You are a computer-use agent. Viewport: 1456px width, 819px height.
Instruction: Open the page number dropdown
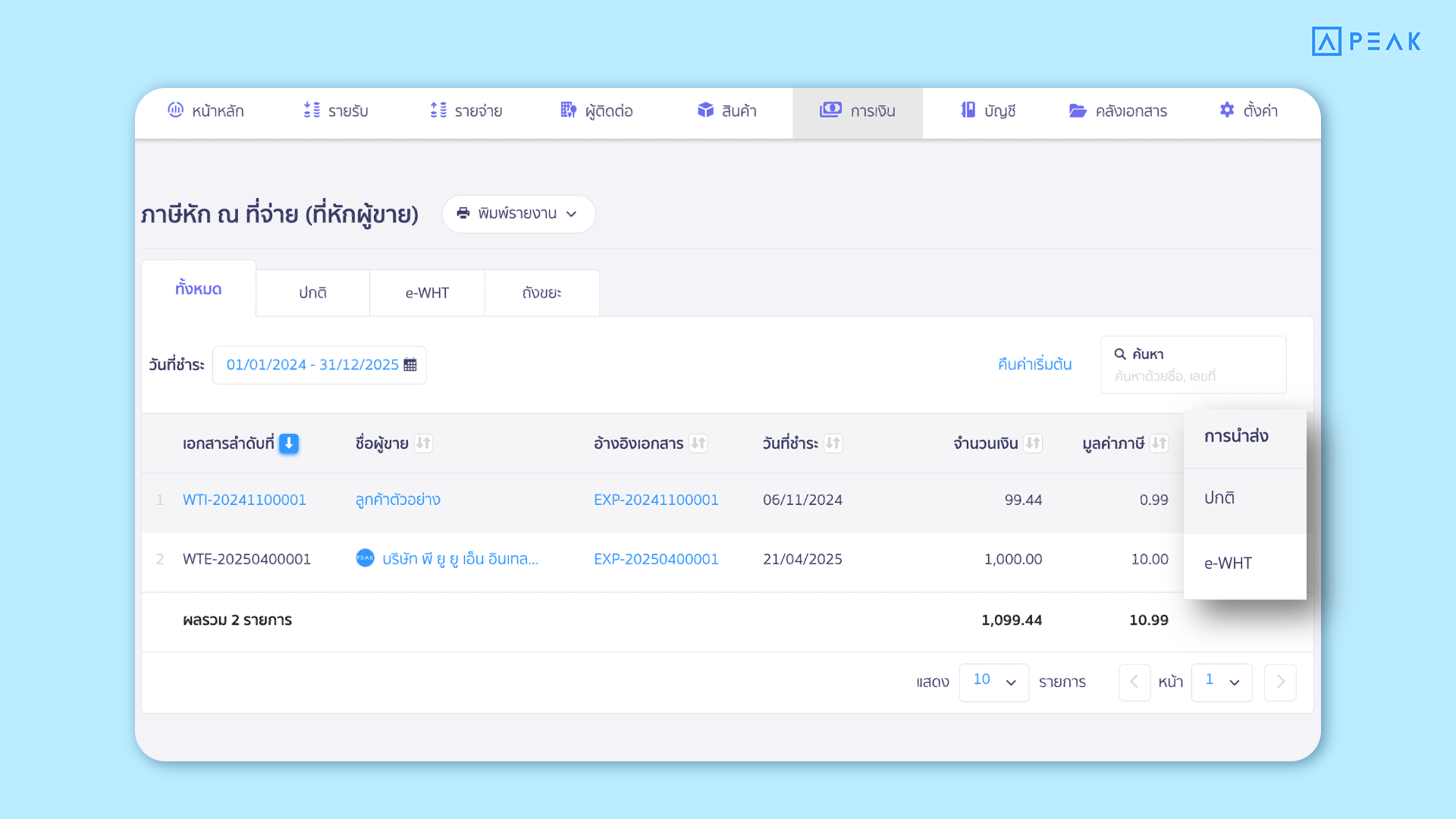click(x=1221, y=682)
